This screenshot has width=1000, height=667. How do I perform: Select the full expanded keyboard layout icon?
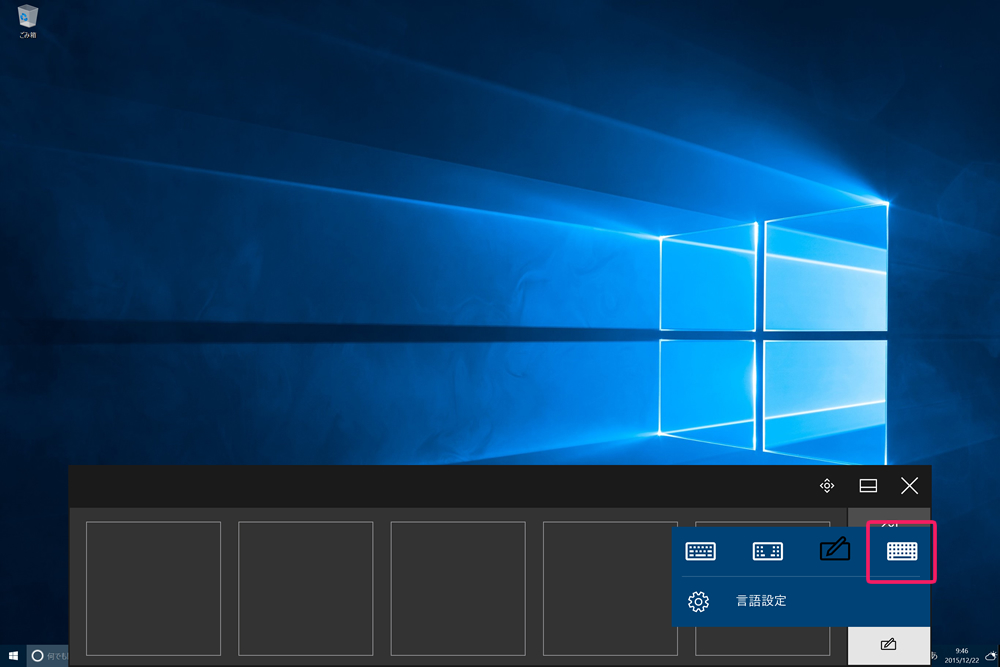click(902, 551)
